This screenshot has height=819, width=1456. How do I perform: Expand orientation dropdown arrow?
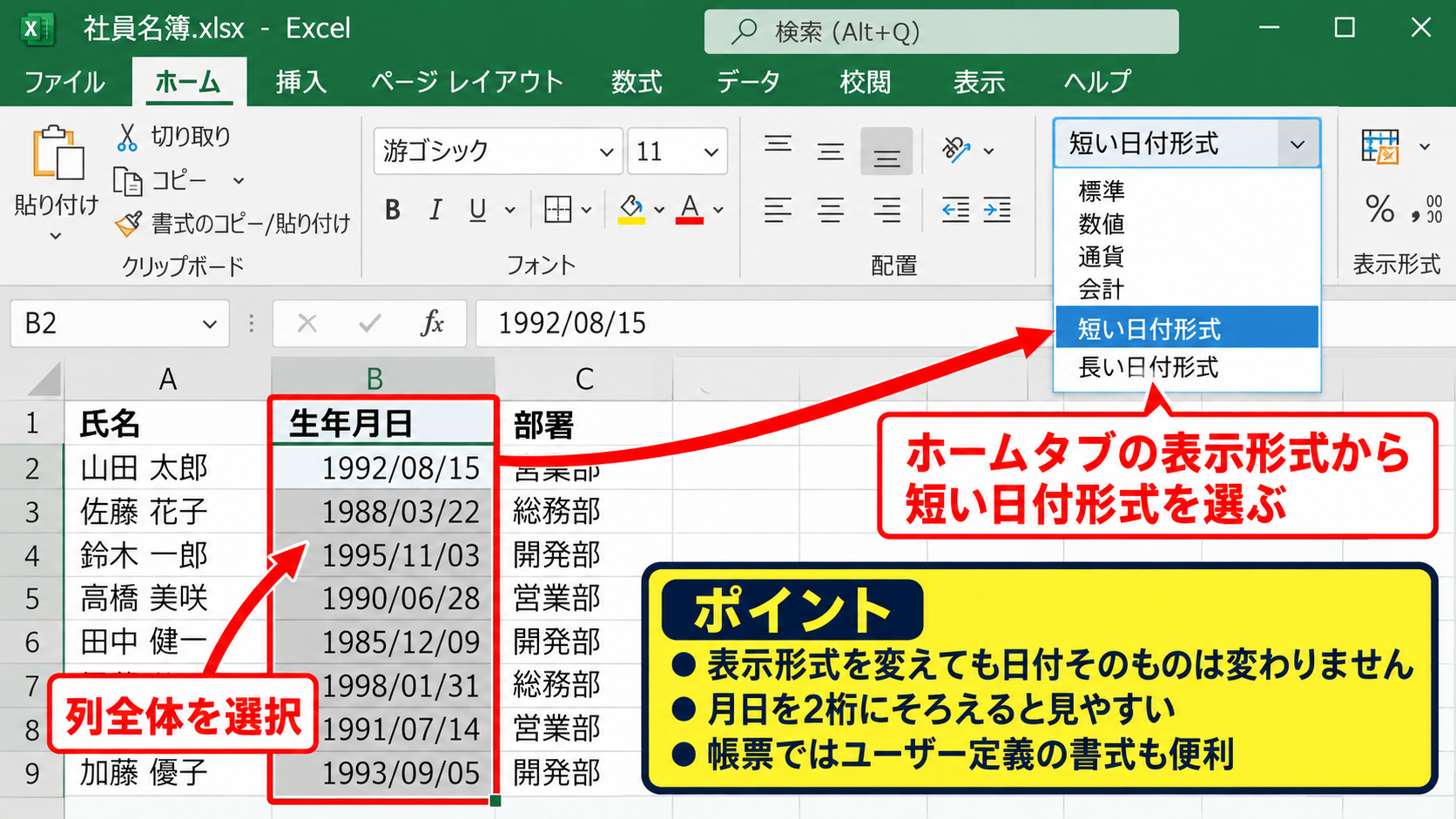pos(988,151)
